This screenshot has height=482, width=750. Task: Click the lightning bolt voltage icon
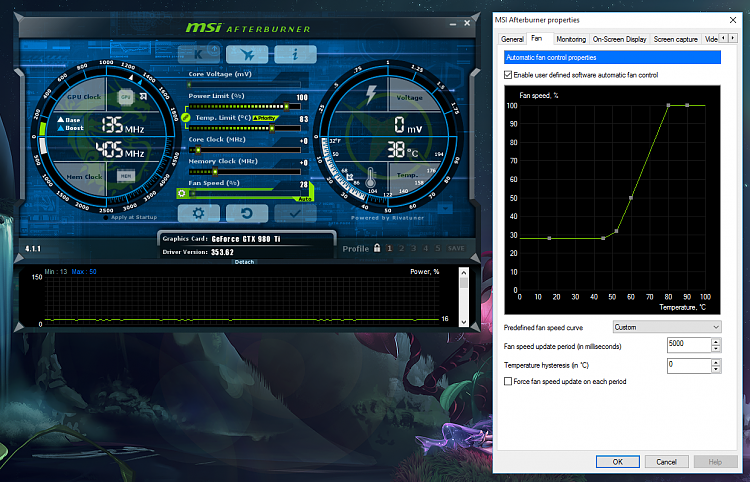371,95
